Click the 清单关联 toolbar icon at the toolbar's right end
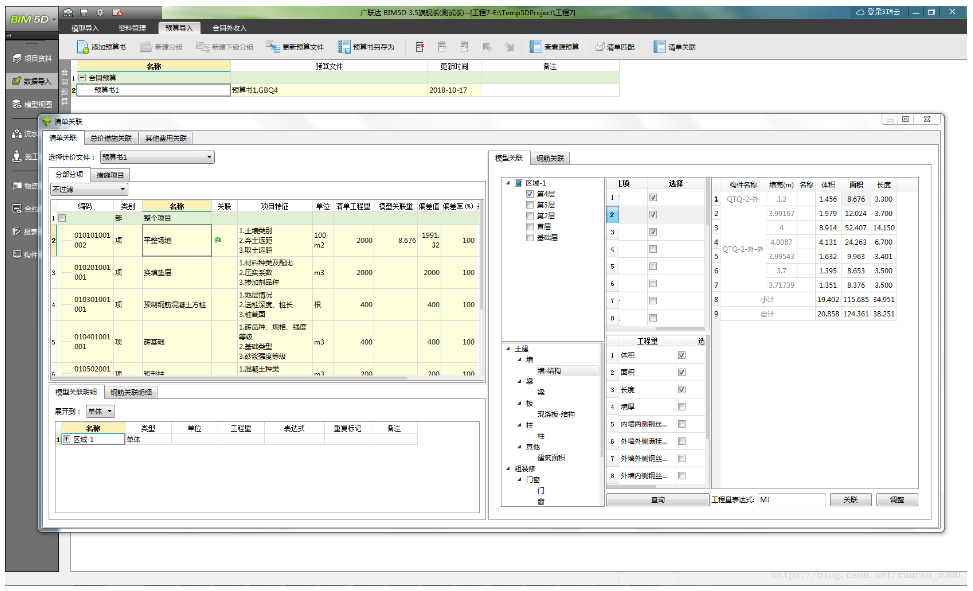Viewport: 973px width, 591px height. pos(659,47)
